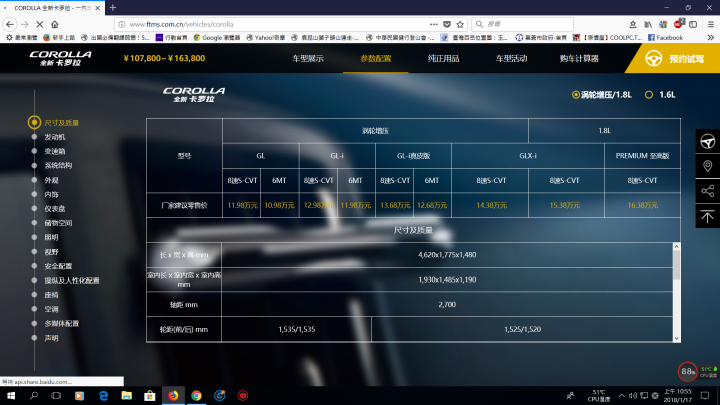Screen dimensions: 720x405
Task: Jump to 多媒体配置 section in sidebar
Action: pyautogui.click(x=62, y=323)
